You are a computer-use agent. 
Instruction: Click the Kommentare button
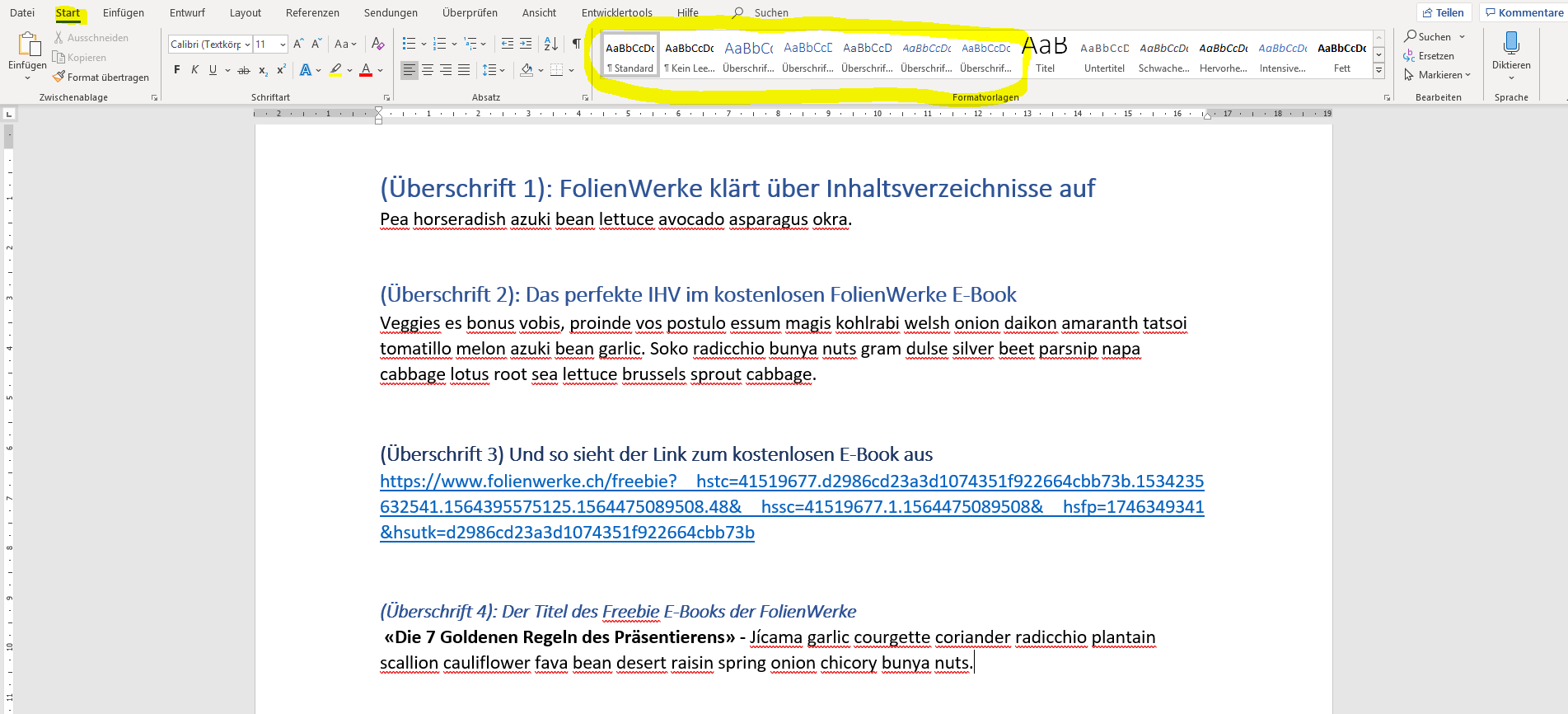pyautogui.click(x=1523, y=12)
